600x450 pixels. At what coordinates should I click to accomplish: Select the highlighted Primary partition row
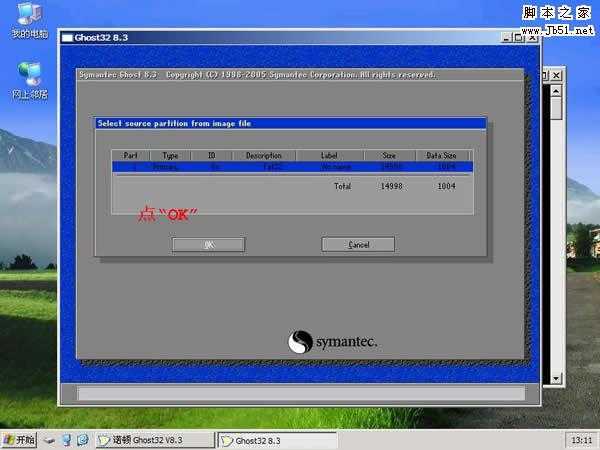click(292, 167)
